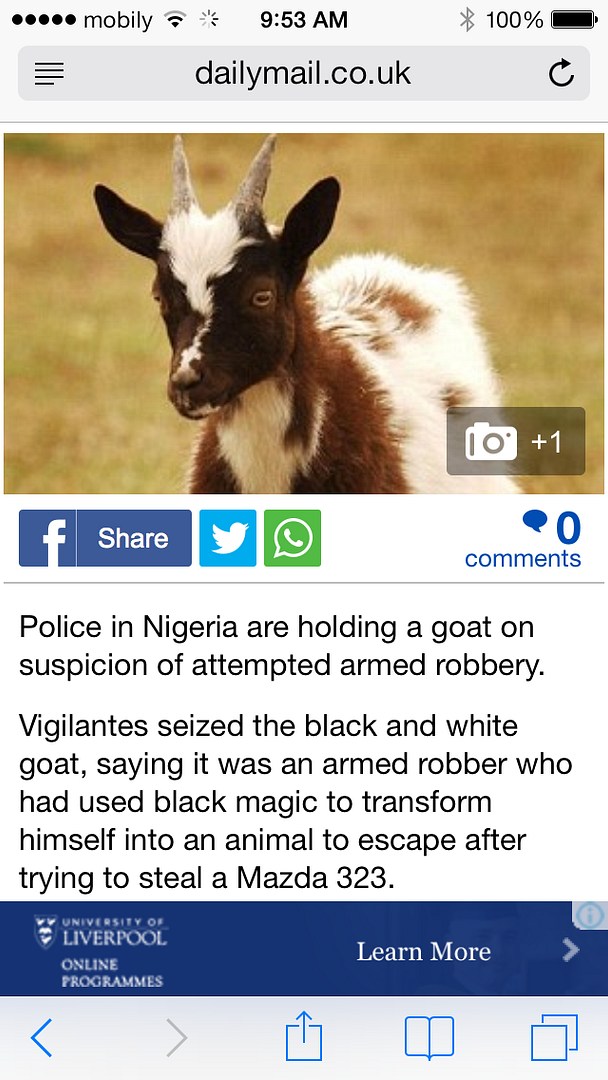Go back with Safari back arrow
The height and width of the screenshot is (1080, 608).
pos(42,1037)
